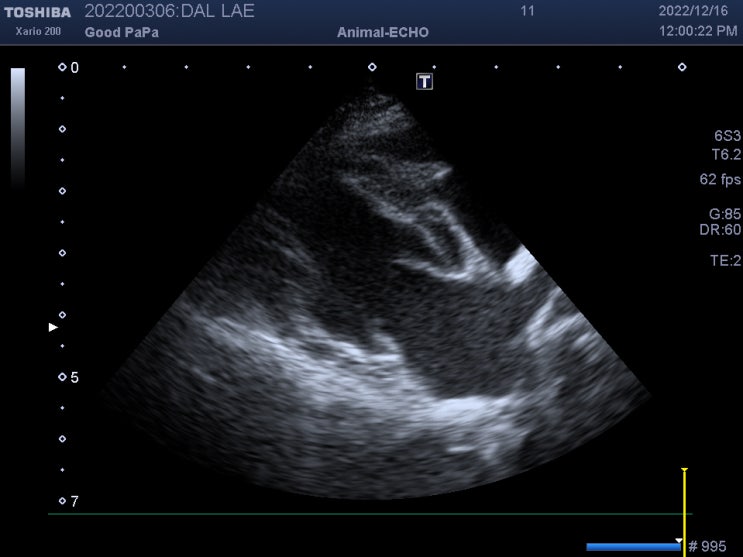Click the 'Animal-ECHO' preset label
This screenshot has width=743, height=557.
pyautogui.click(x=383, y=32)
